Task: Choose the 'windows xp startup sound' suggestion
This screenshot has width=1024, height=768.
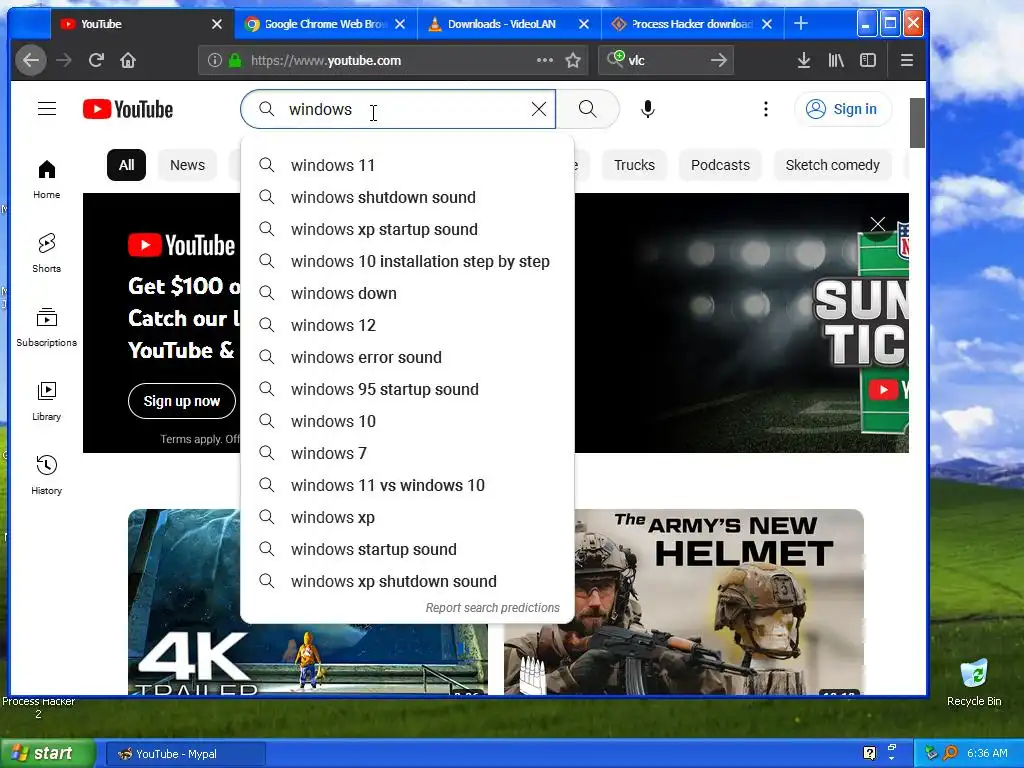Action: [x=408, y=229]
